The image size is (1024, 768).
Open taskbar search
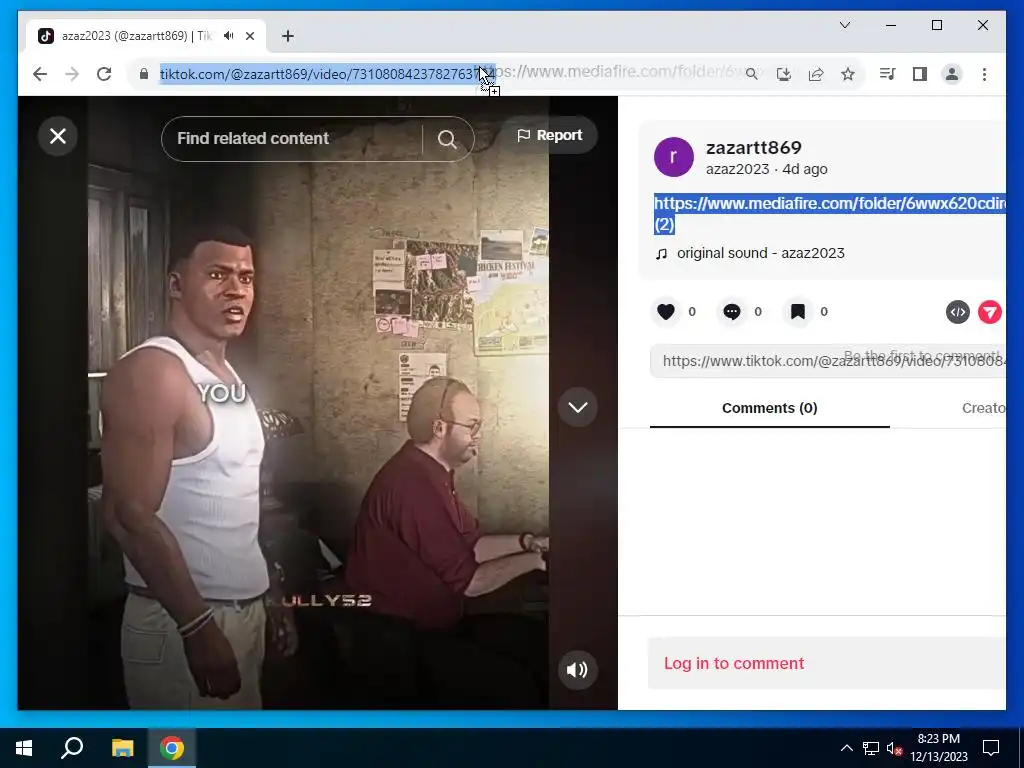pyautogui.click(x=72, y=748)
